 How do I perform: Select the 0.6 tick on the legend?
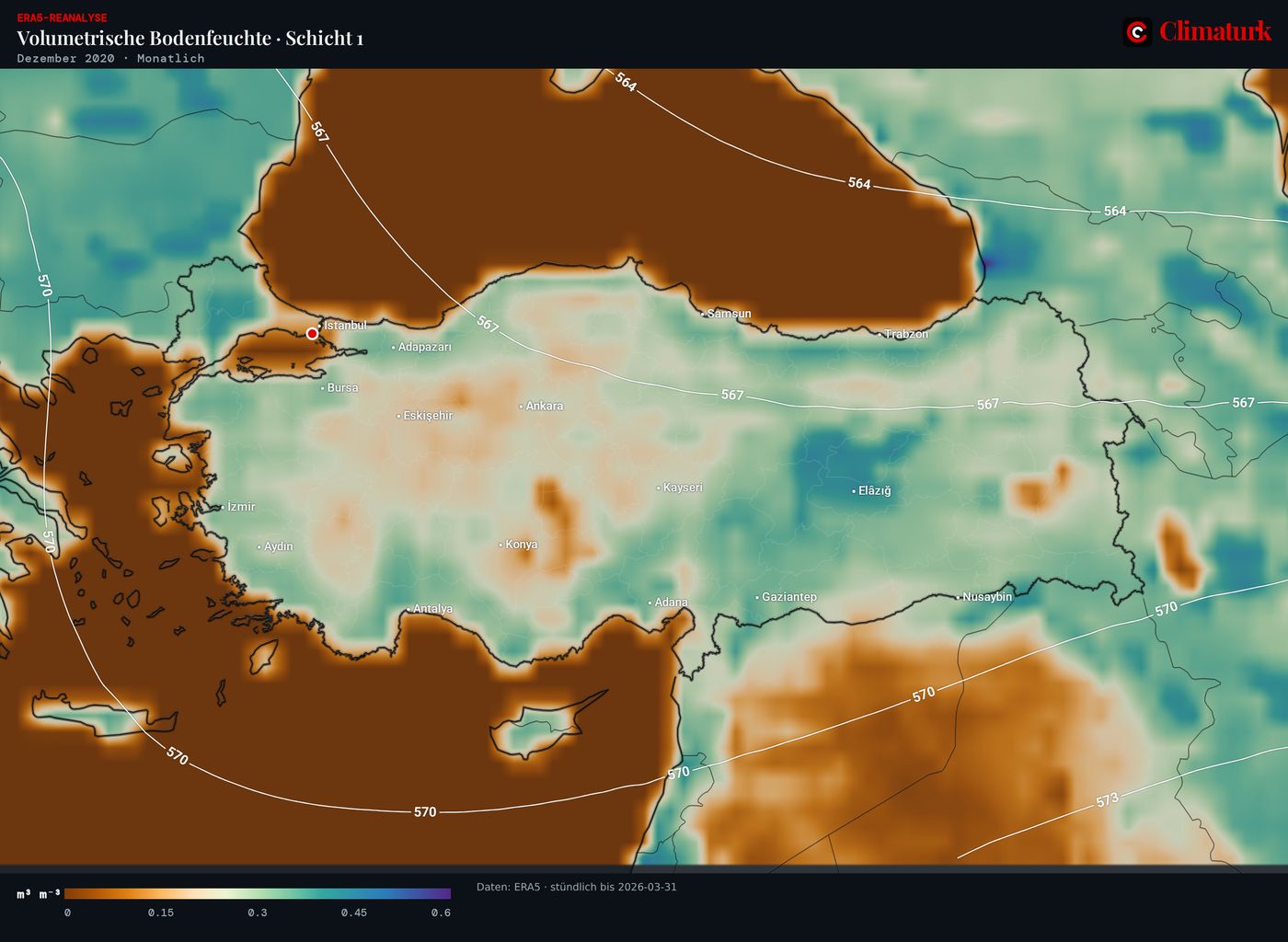click(441, 913)
